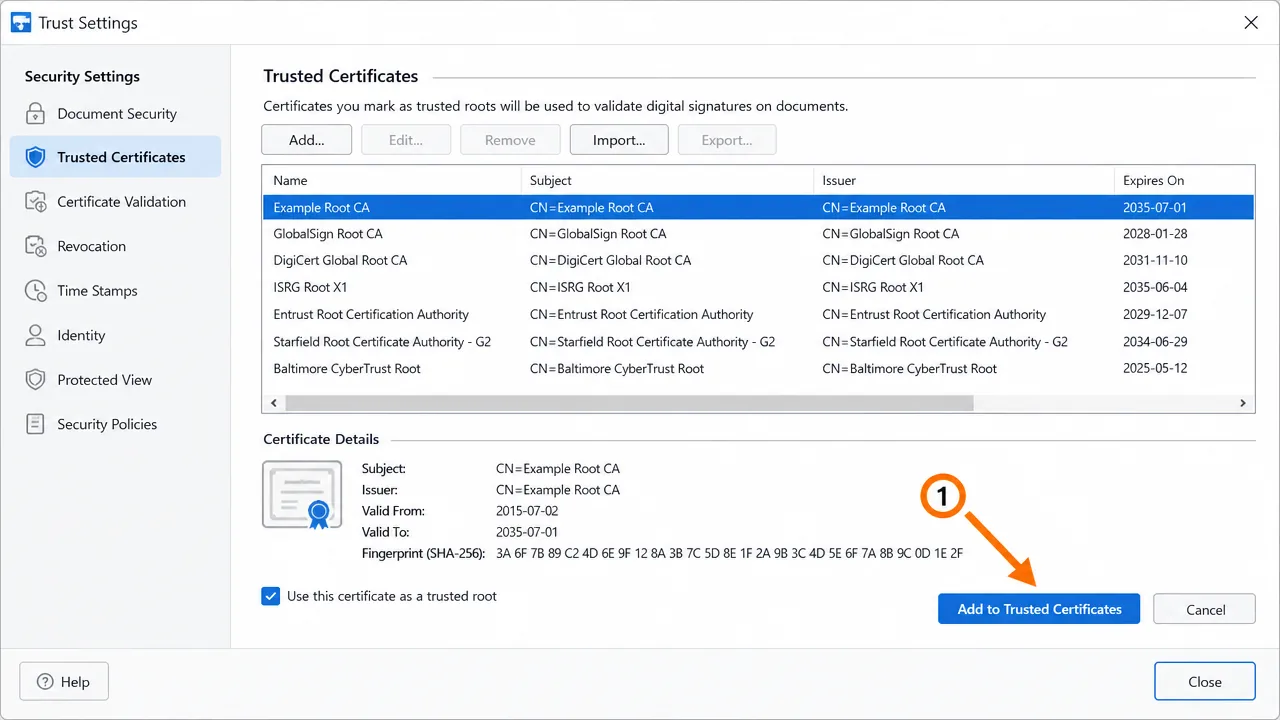Select the Baltimore CyberTrust Root row

pyautogui.click(x=758, y=368)
